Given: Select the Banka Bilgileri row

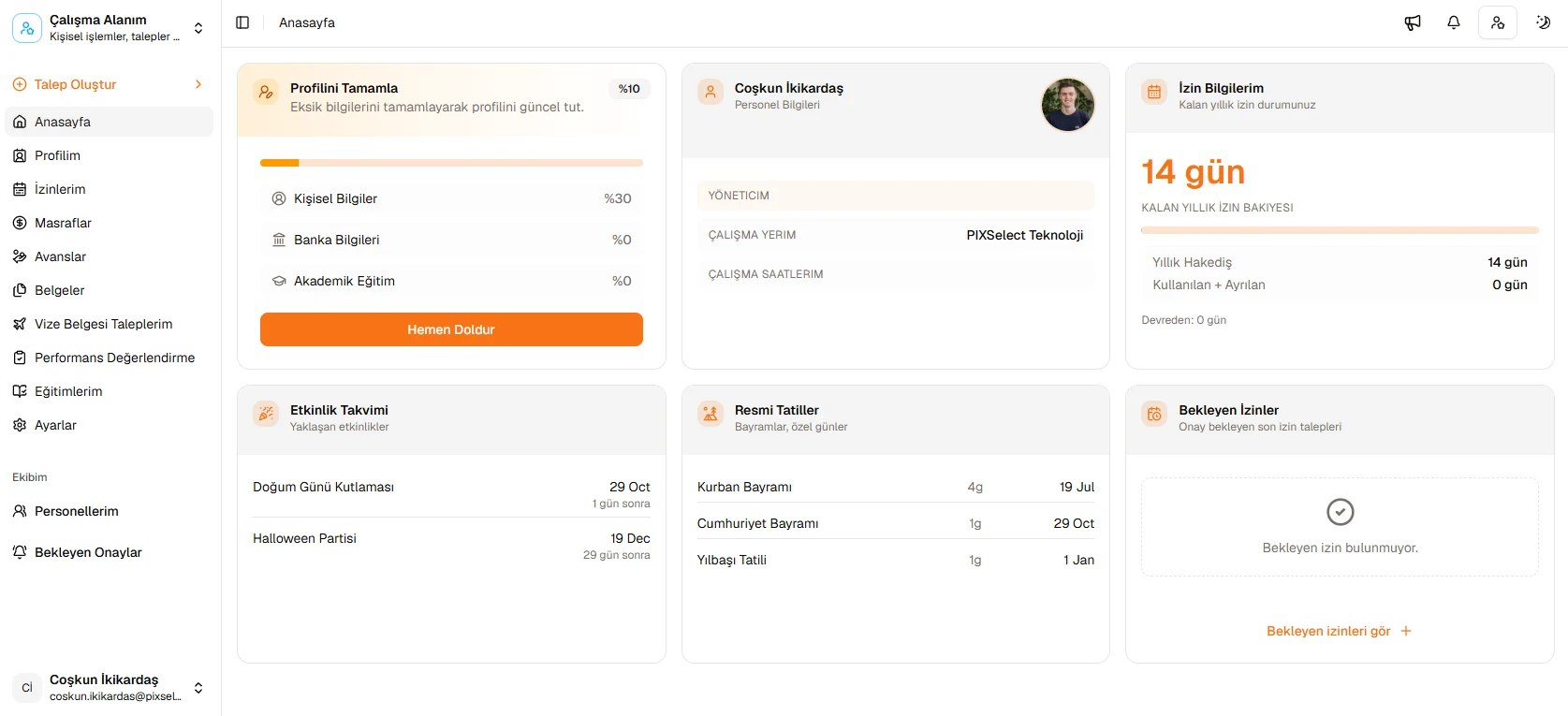Looking at the screenshot, I should click(451, 240).
